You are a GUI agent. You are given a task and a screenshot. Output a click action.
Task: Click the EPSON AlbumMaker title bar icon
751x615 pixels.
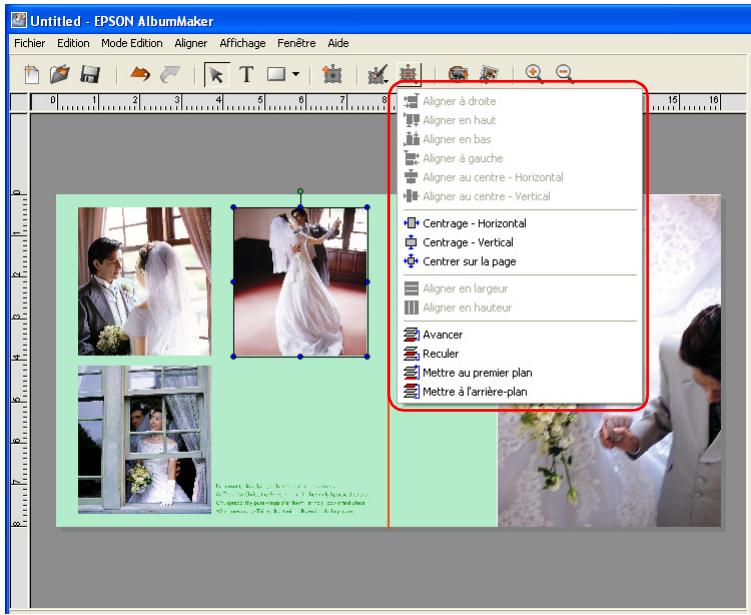tap(19, 20)
